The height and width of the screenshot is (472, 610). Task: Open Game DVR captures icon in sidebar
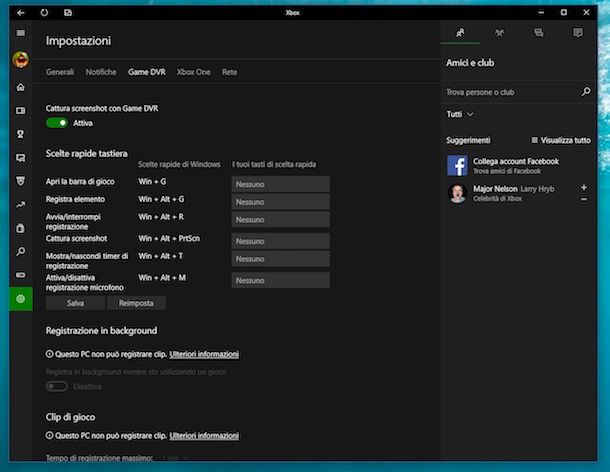coord(21,158)
